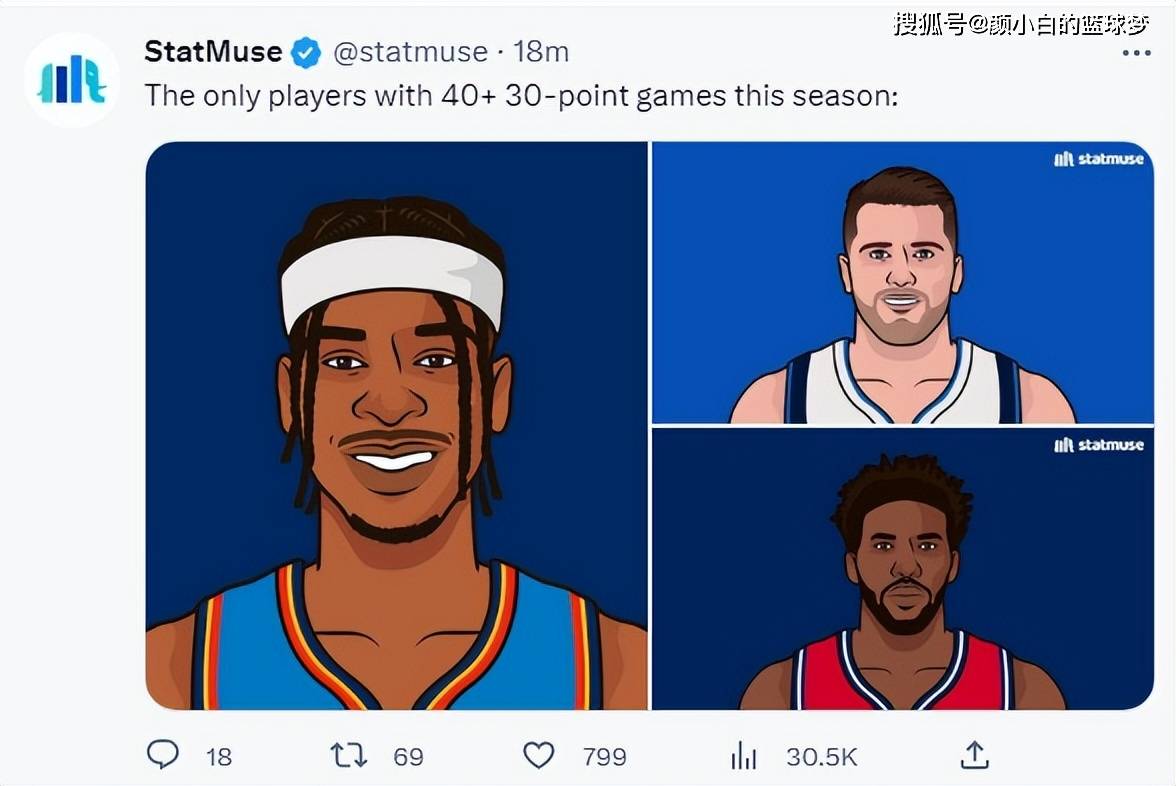The height and width of the screenshot is (786, 1176).
Task: Click the 18m timestamp
Action: pyautogui.click(x=541, y=52)
